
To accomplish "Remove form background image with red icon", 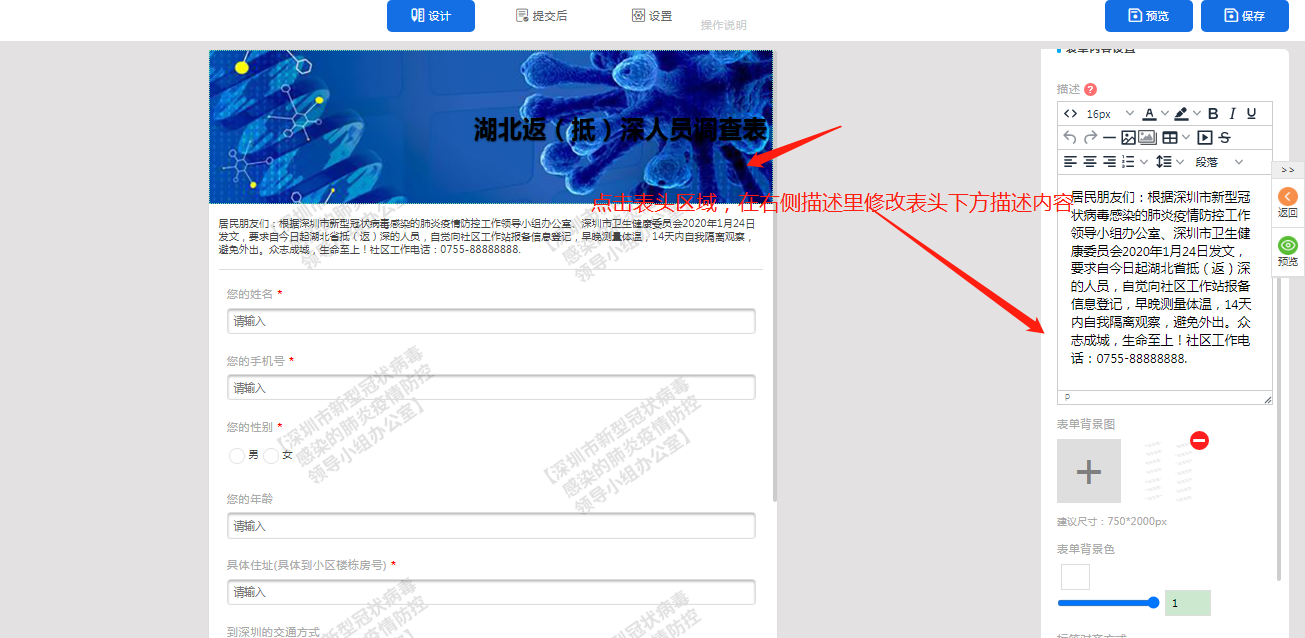I will coord(1199,440).
